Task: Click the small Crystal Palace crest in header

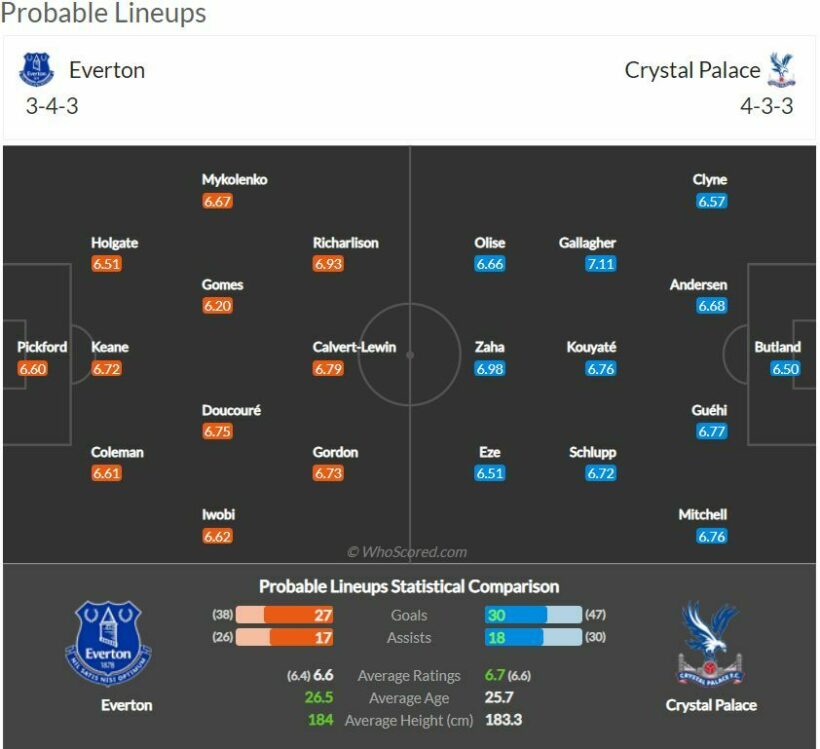Action: tap(782, 70)
